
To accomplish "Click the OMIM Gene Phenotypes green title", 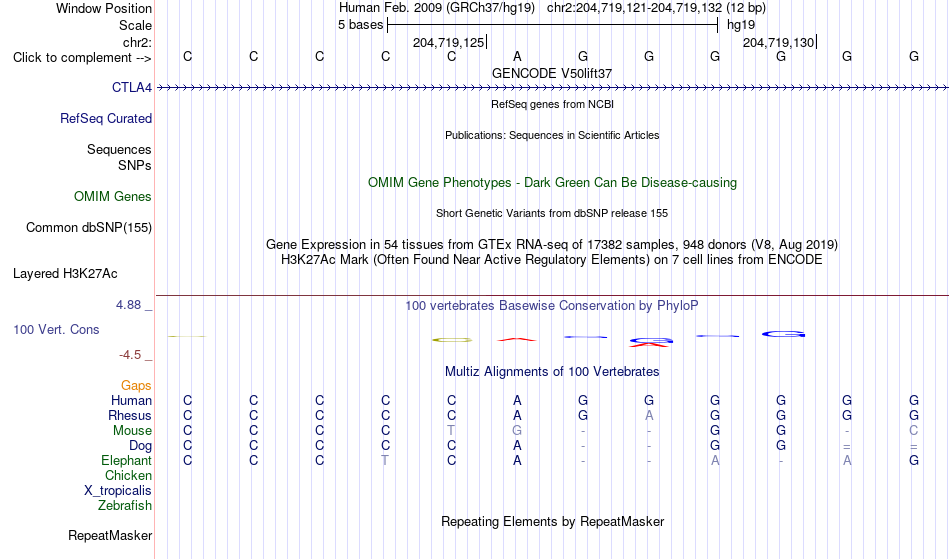I will click(x=553, y=183).
